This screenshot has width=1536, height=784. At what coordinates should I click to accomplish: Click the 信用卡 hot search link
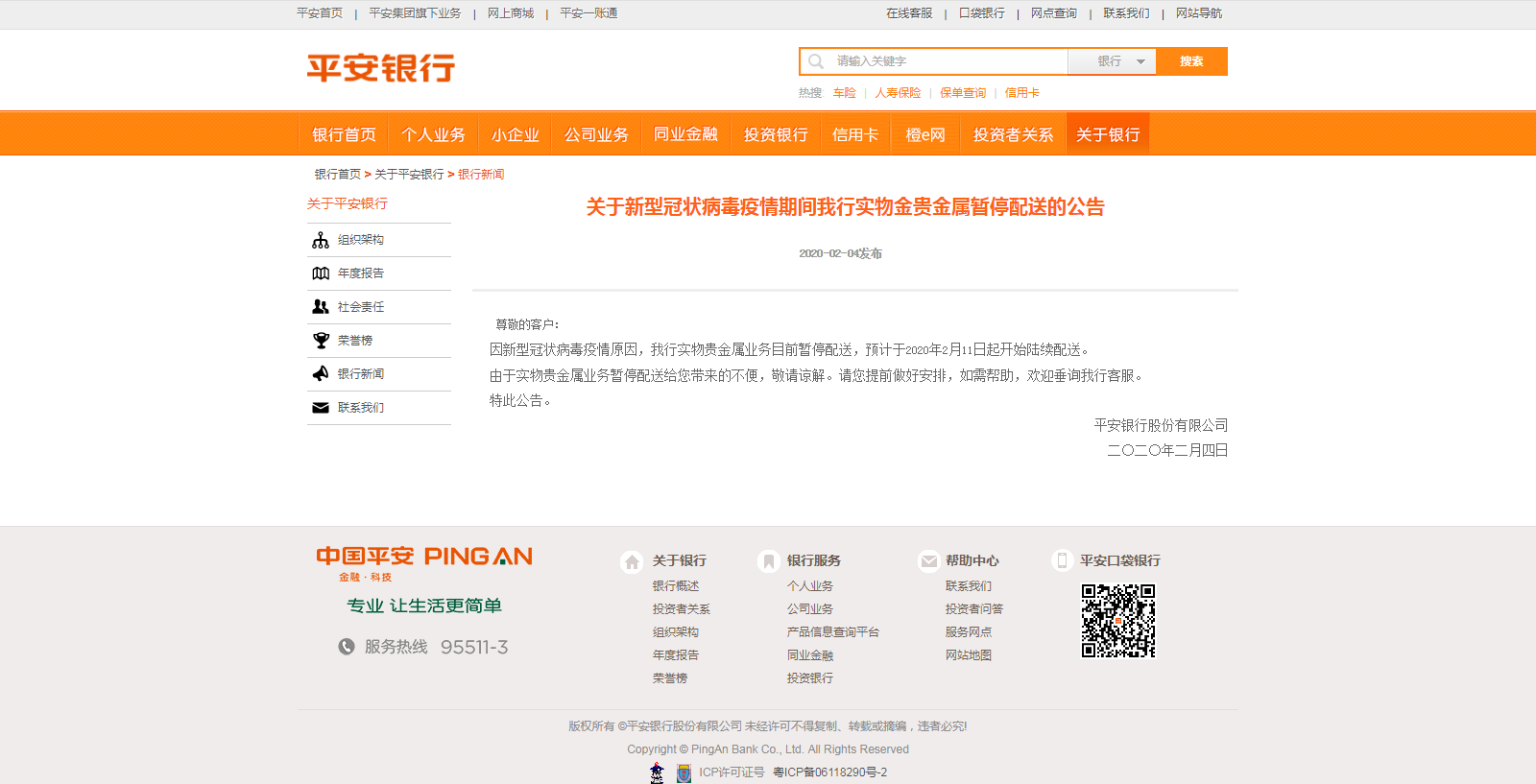[x=1022, y=93]
